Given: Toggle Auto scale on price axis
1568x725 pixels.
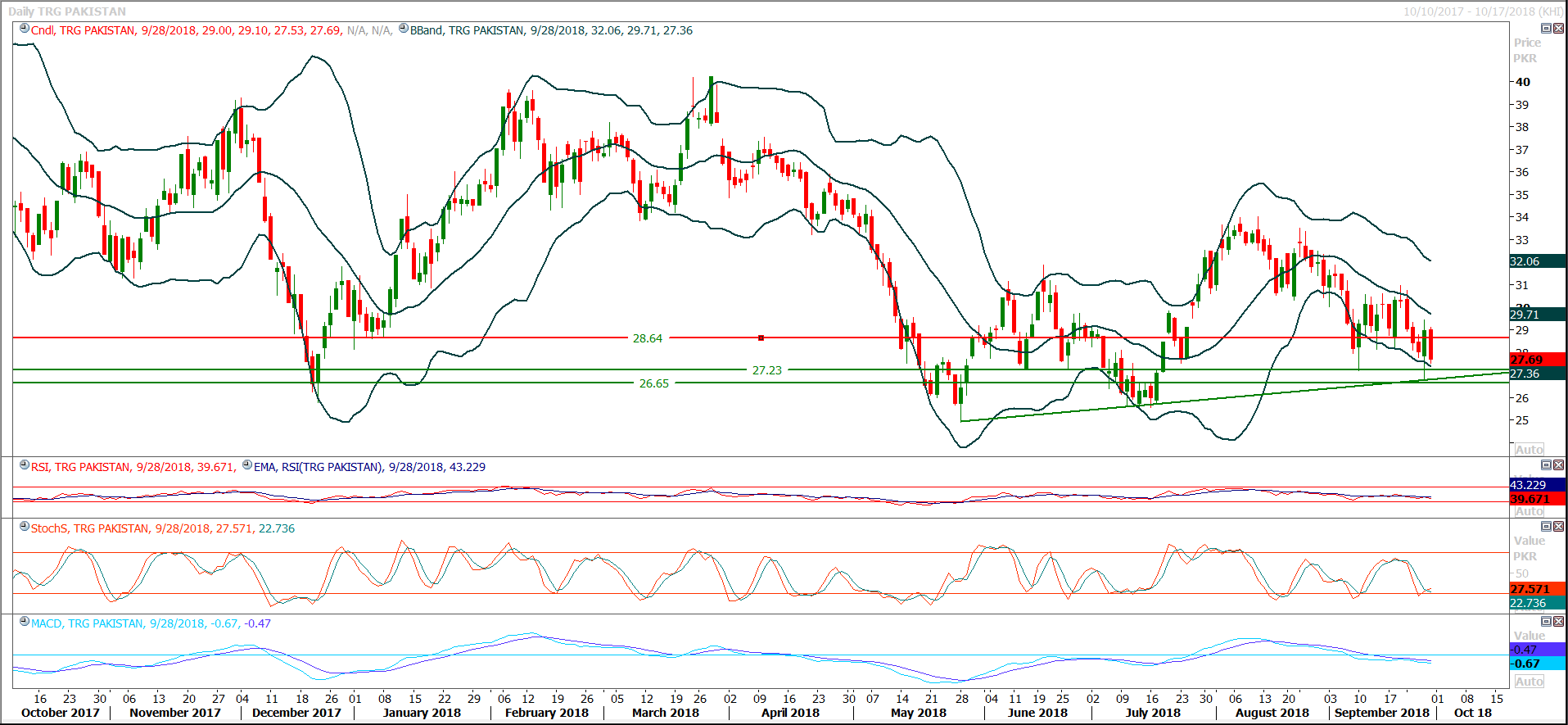Looking at the screenshot, I should coord(1529,449).
